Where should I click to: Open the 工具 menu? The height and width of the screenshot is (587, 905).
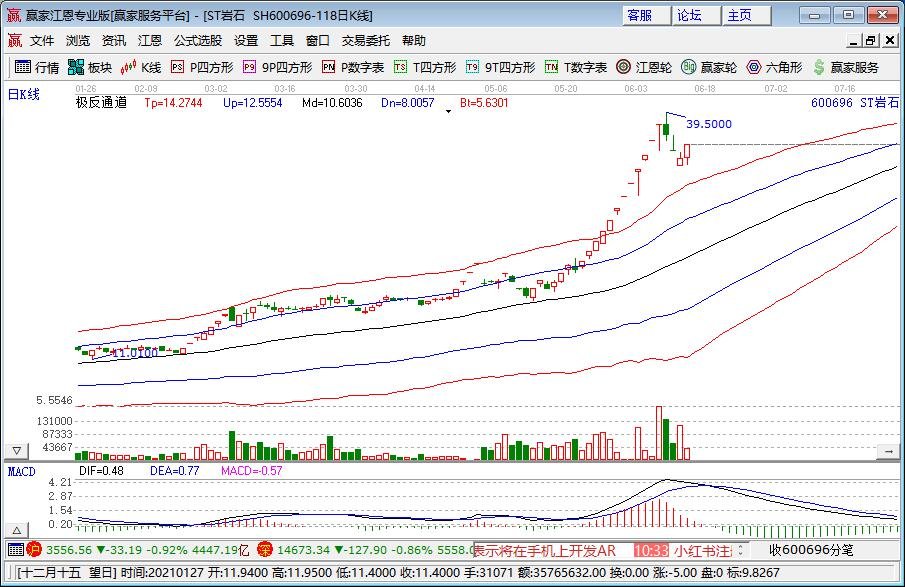pos(282,40)
